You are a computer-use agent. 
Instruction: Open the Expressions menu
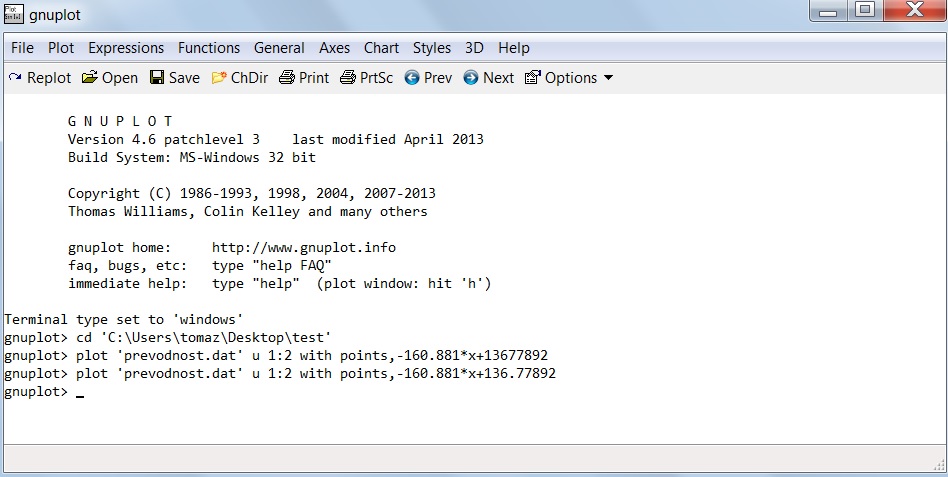(x=126, y=48)
